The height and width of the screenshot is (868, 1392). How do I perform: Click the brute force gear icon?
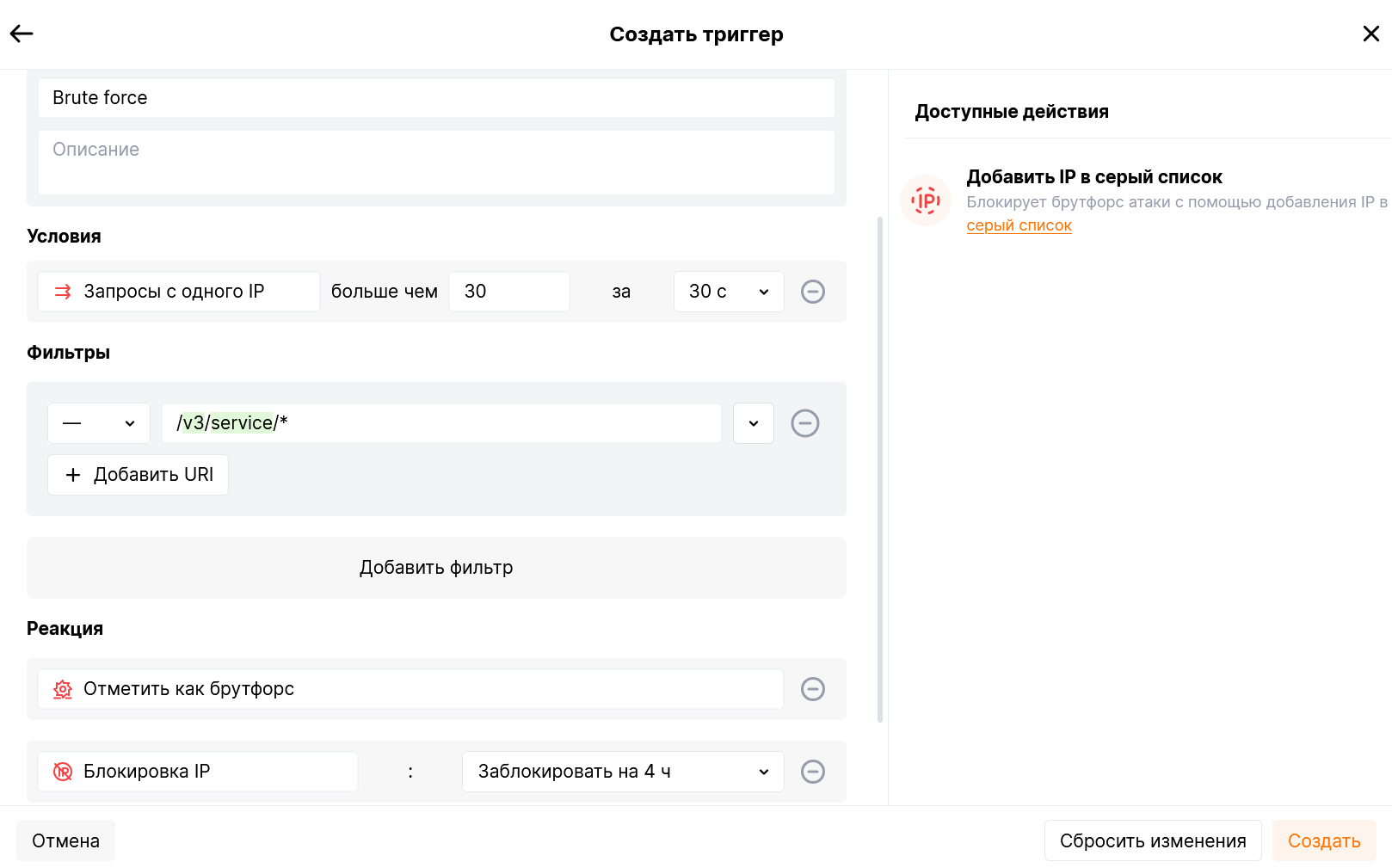click(x=63, y=689)
